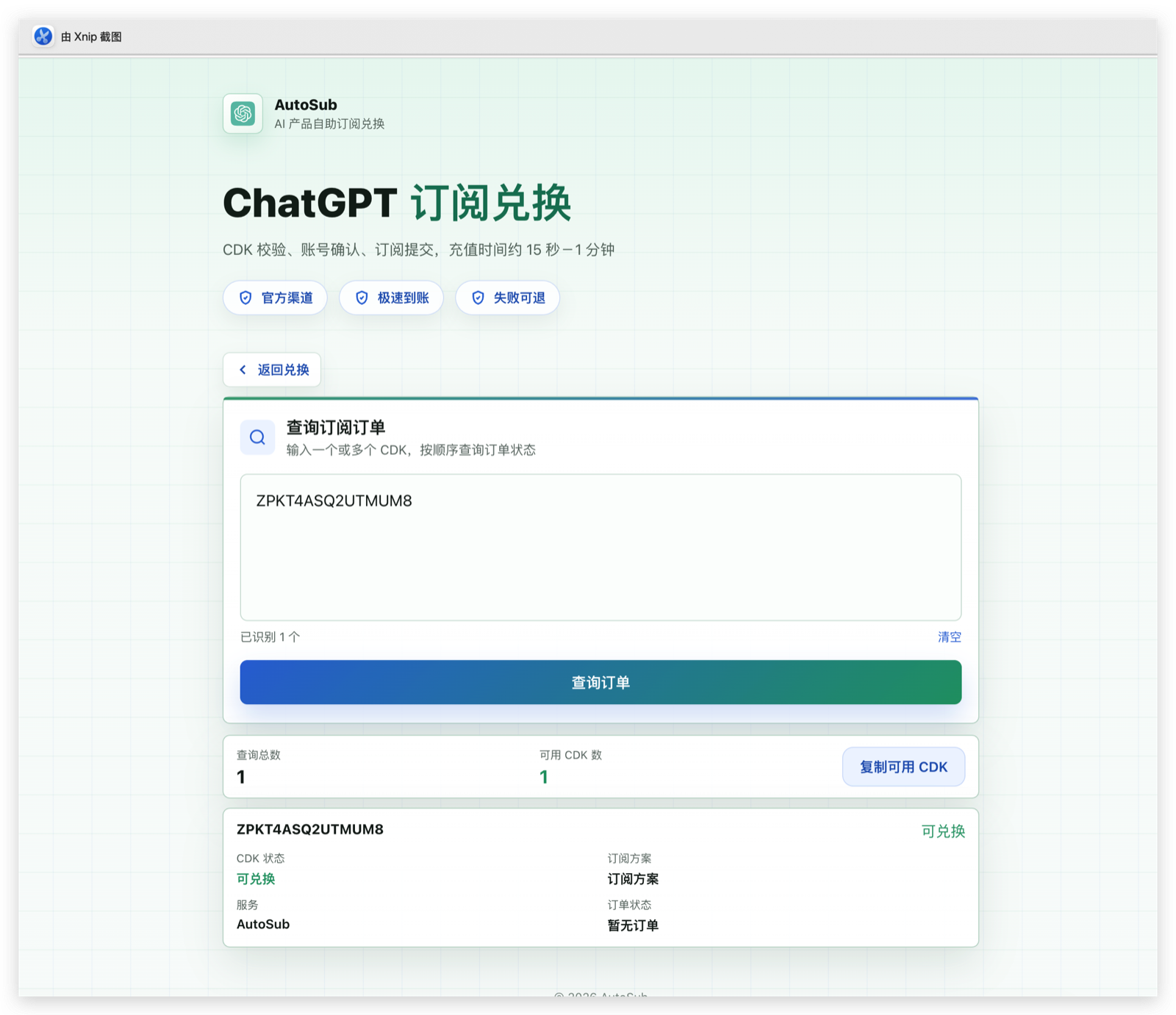Click the '查询订阅订单' section title

pos(336,428)
